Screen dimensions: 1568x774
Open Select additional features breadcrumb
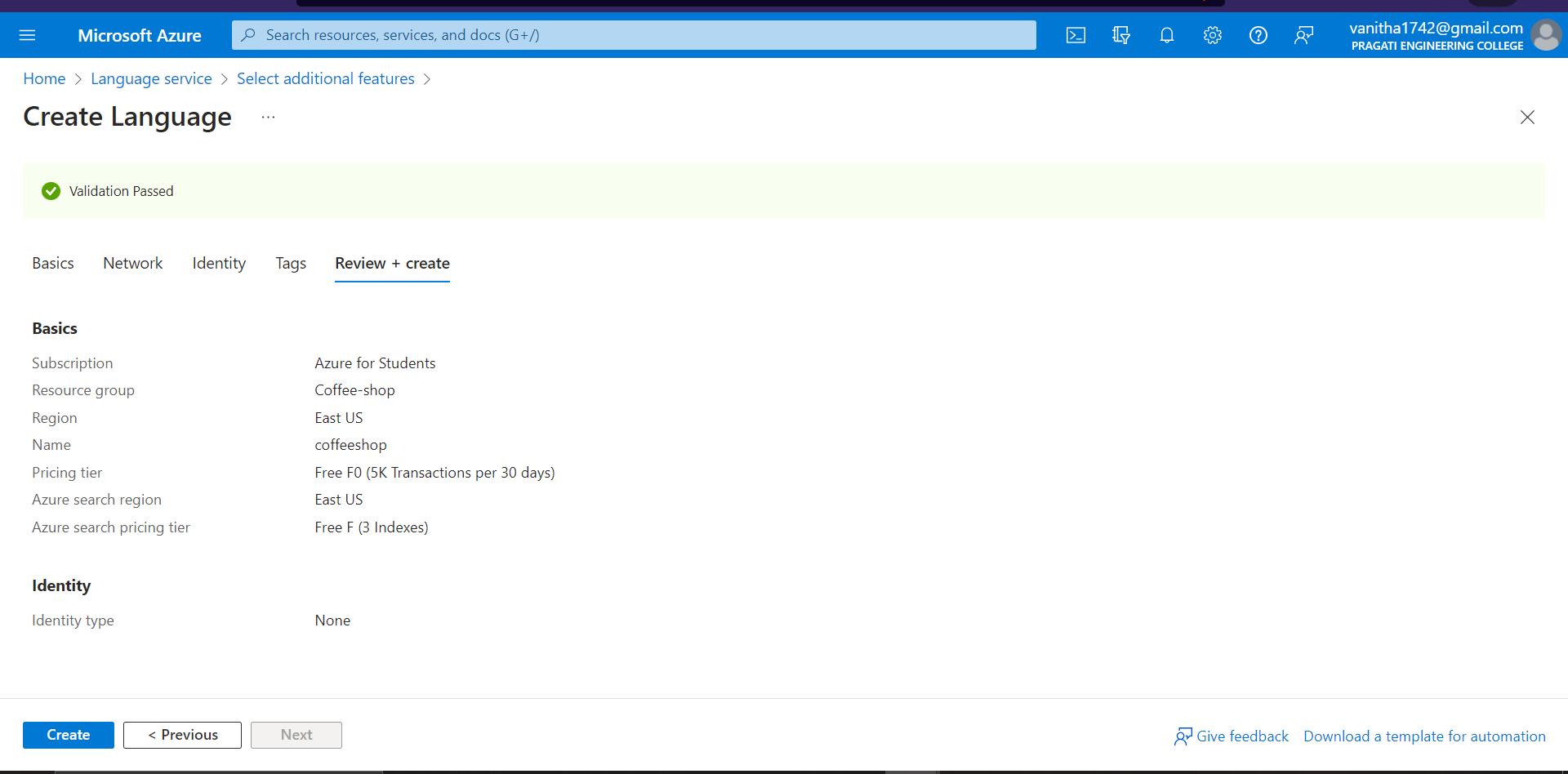coord(326,78)
